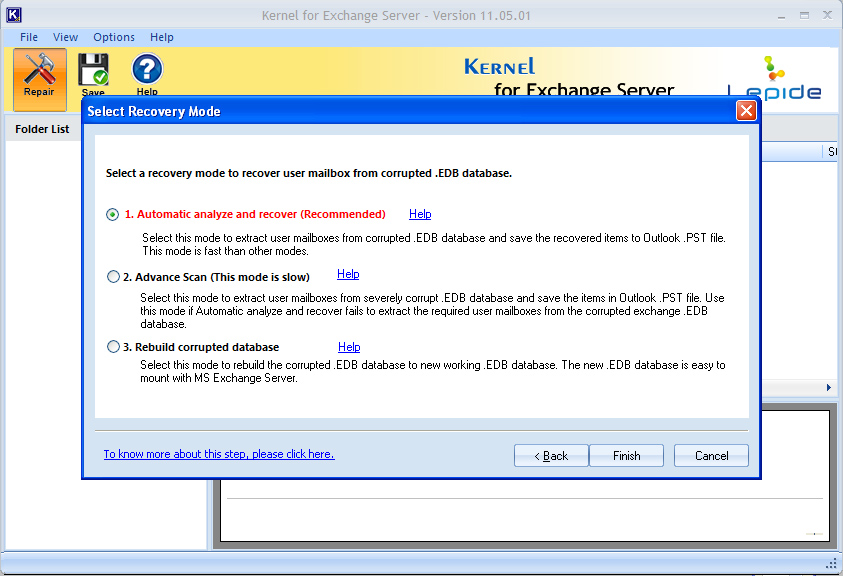This screenshot has height=576, width=843.
Task: Open Help link for Automatic analyze mode
Action: tap(420, 214)
